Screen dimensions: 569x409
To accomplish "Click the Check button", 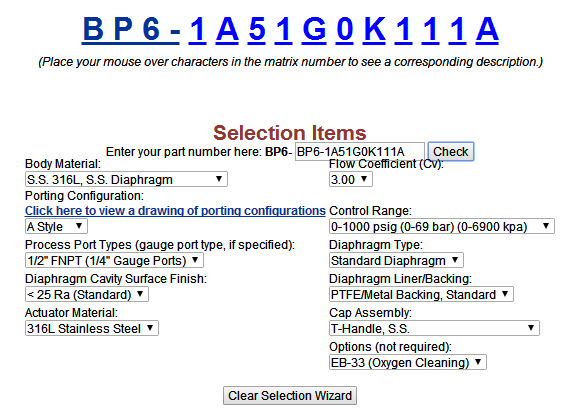I will 451,151.
